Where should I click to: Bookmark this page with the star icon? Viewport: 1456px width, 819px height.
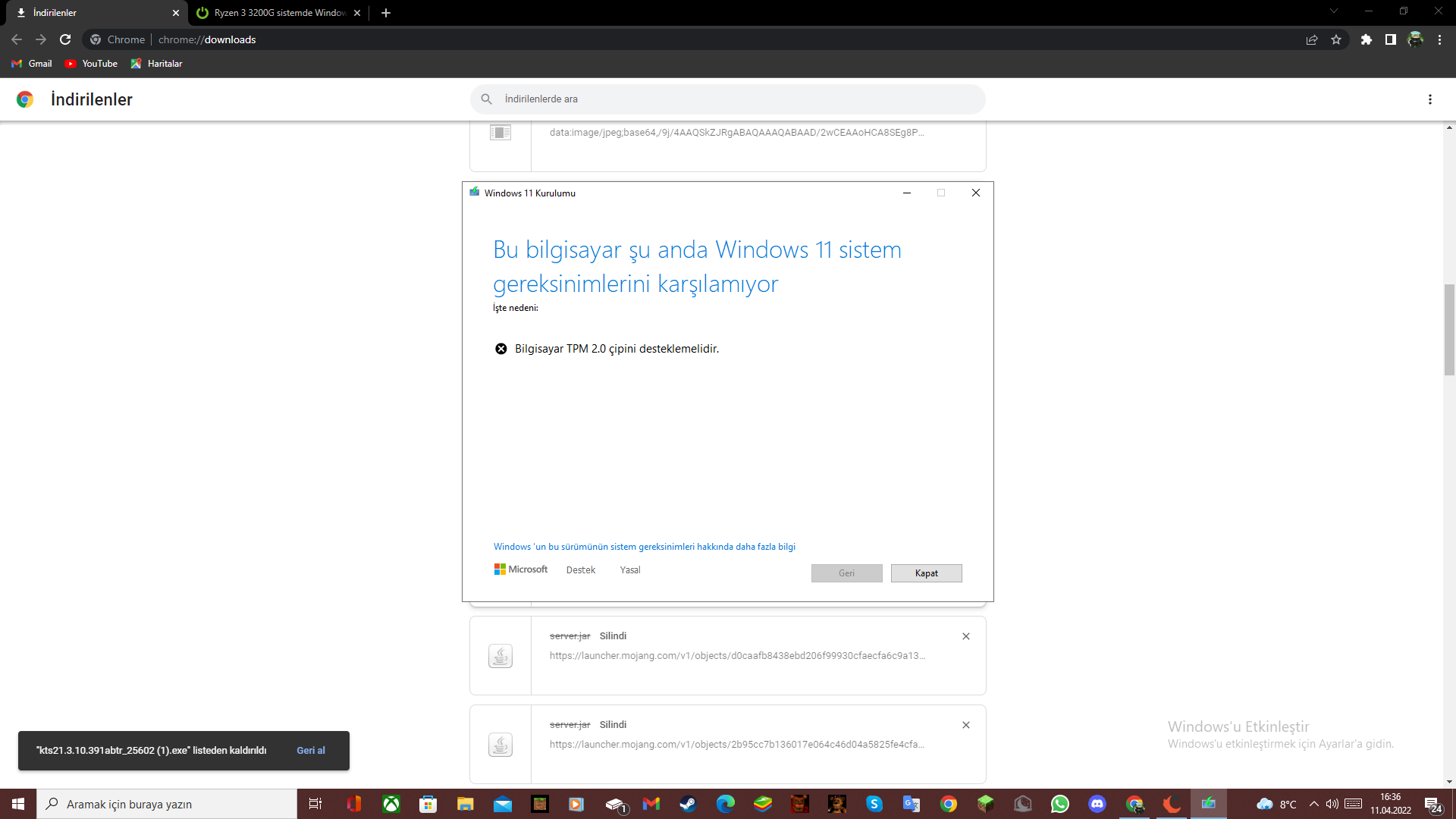tap(1336, 39)
